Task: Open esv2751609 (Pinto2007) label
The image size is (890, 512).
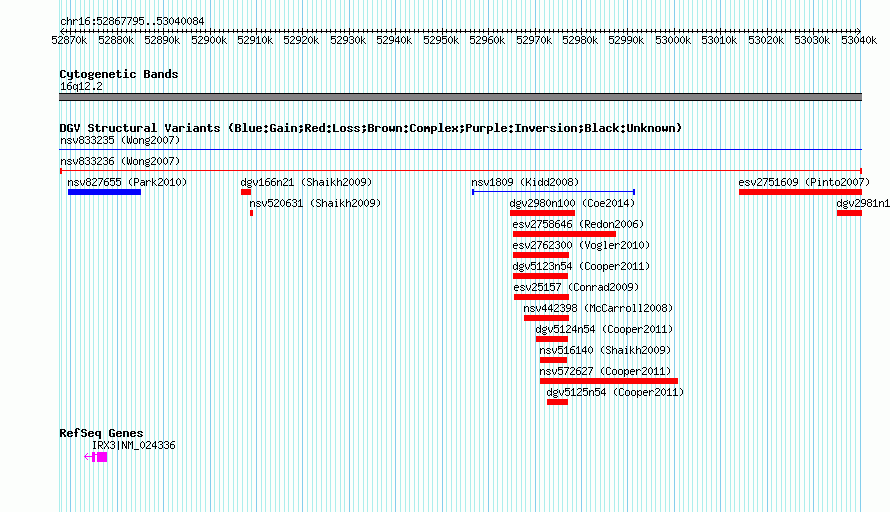Action: pos(804,182)
